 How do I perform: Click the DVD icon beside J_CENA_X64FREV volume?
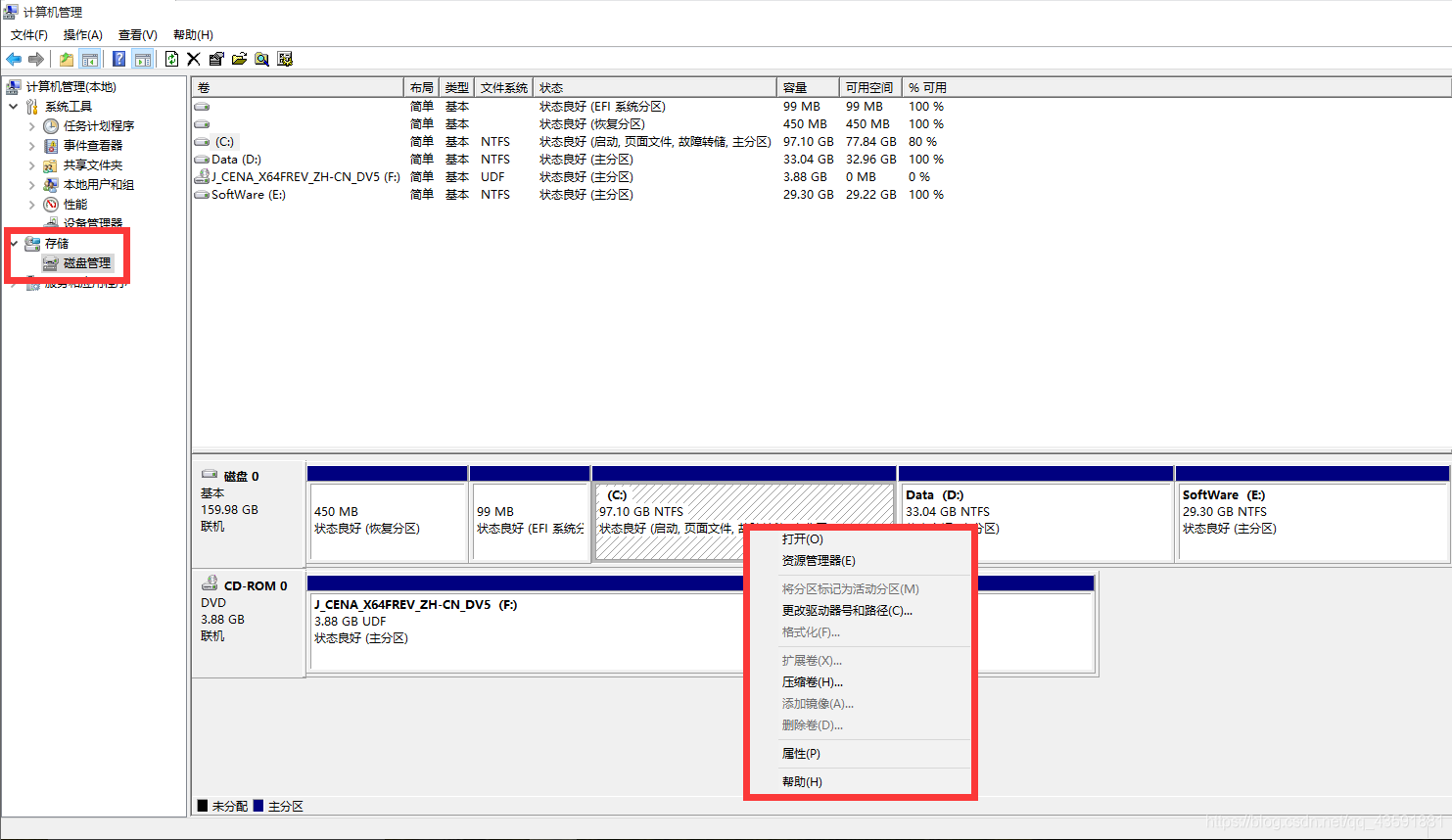(x=202, y=177)
